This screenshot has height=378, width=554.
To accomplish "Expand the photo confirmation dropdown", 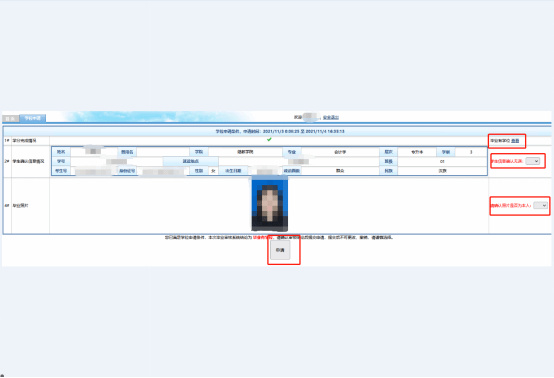I will pyautogui.click(x=540, y=205).
